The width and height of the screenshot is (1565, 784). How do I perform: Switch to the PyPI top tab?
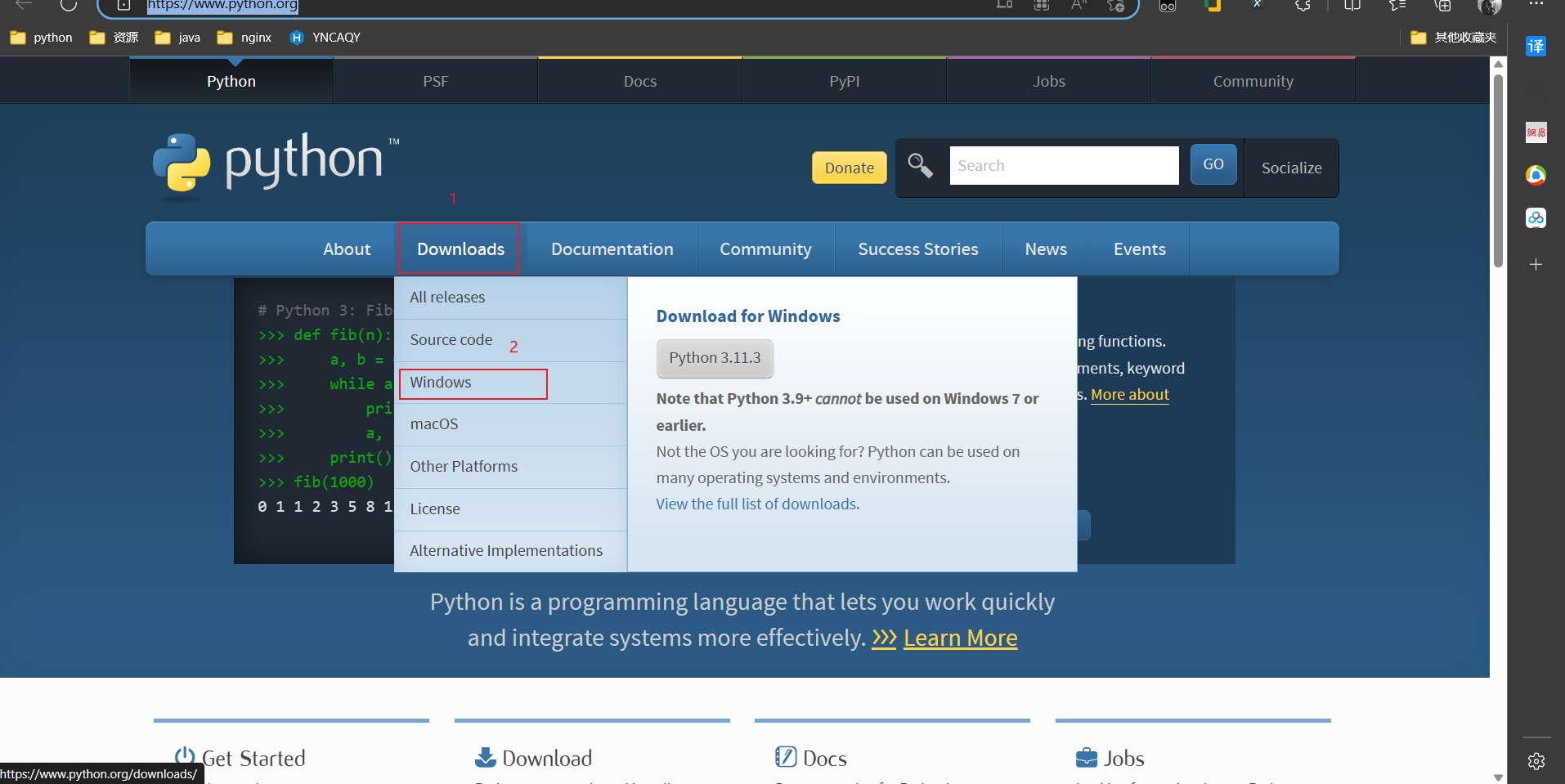844,81
